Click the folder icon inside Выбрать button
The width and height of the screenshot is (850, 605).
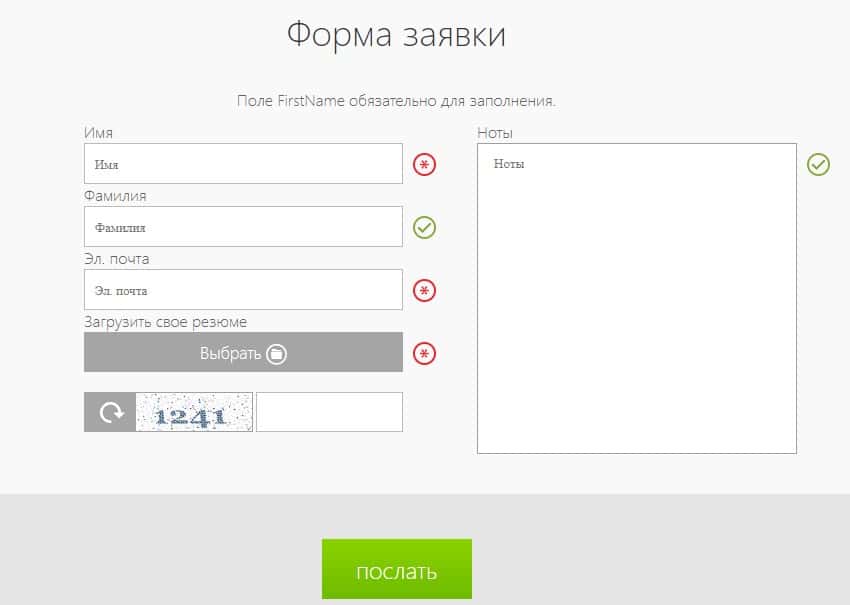click(x=276, y=353)
